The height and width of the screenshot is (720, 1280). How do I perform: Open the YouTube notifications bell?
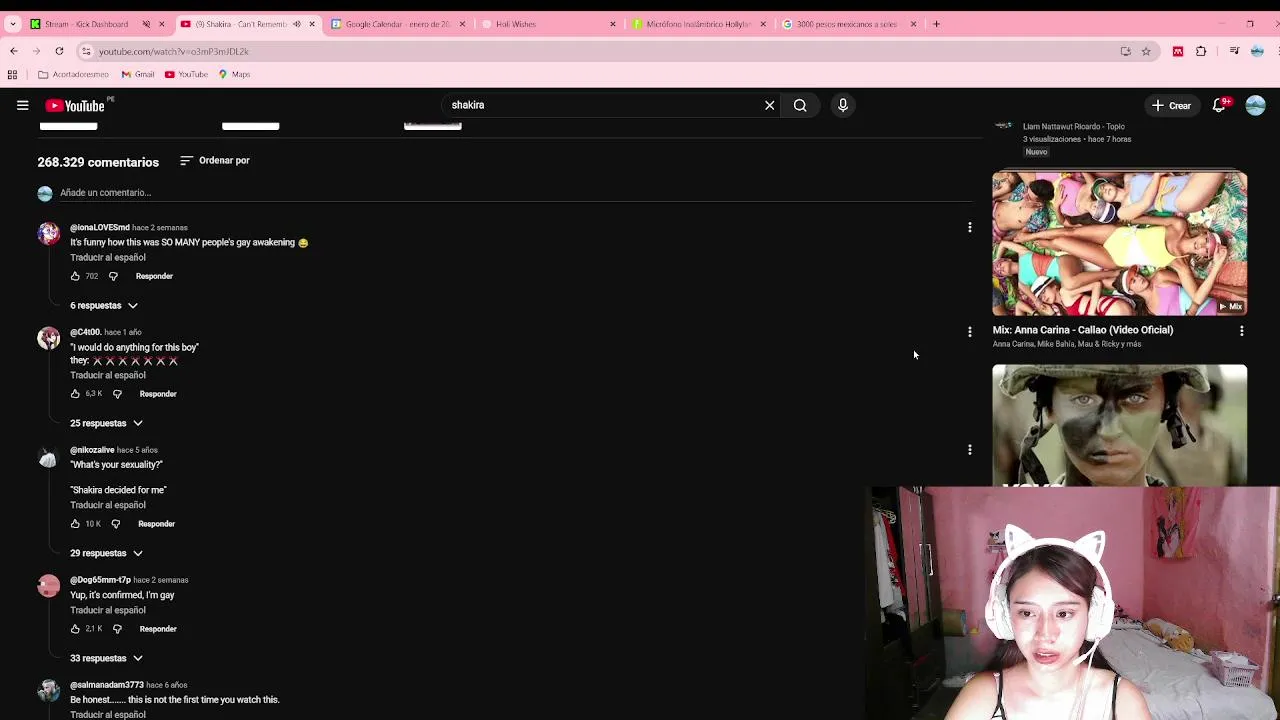[1219, 105]
